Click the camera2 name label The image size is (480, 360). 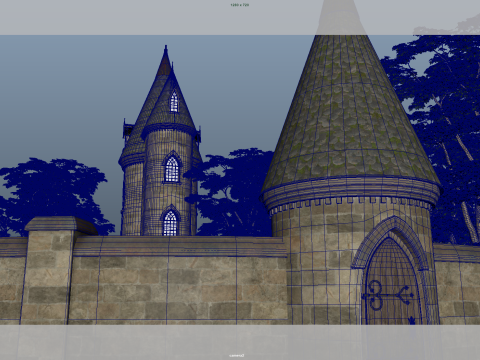tap(236, 355)
